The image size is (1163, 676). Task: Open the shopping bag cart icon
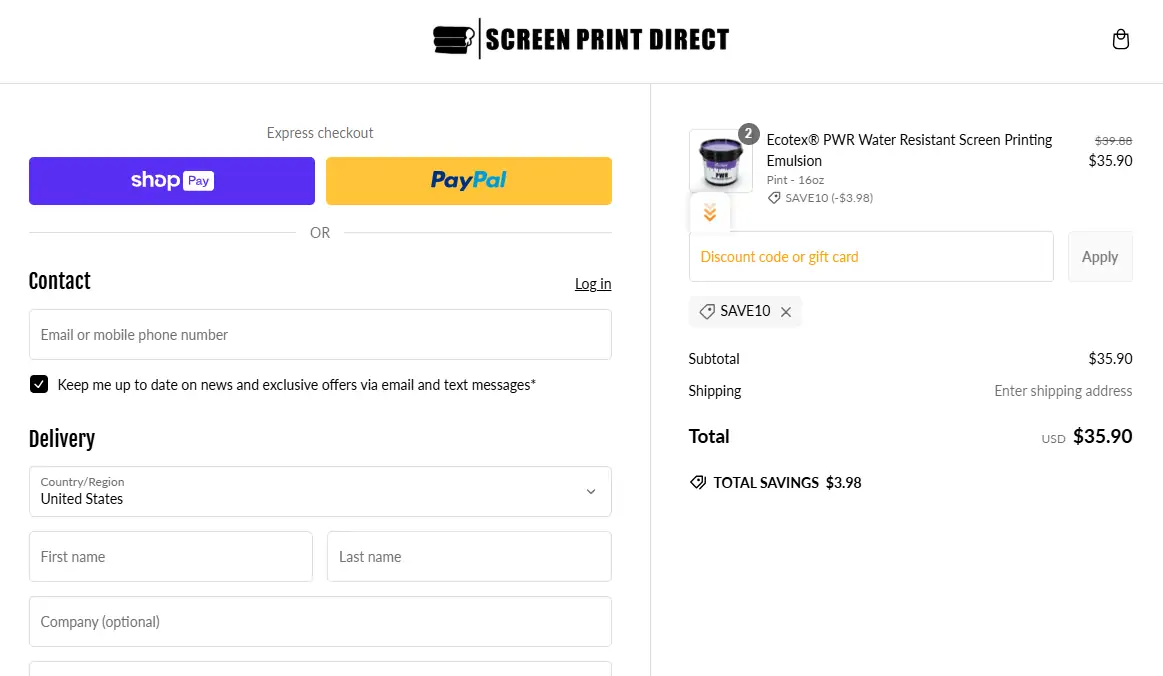(1121, 40)
